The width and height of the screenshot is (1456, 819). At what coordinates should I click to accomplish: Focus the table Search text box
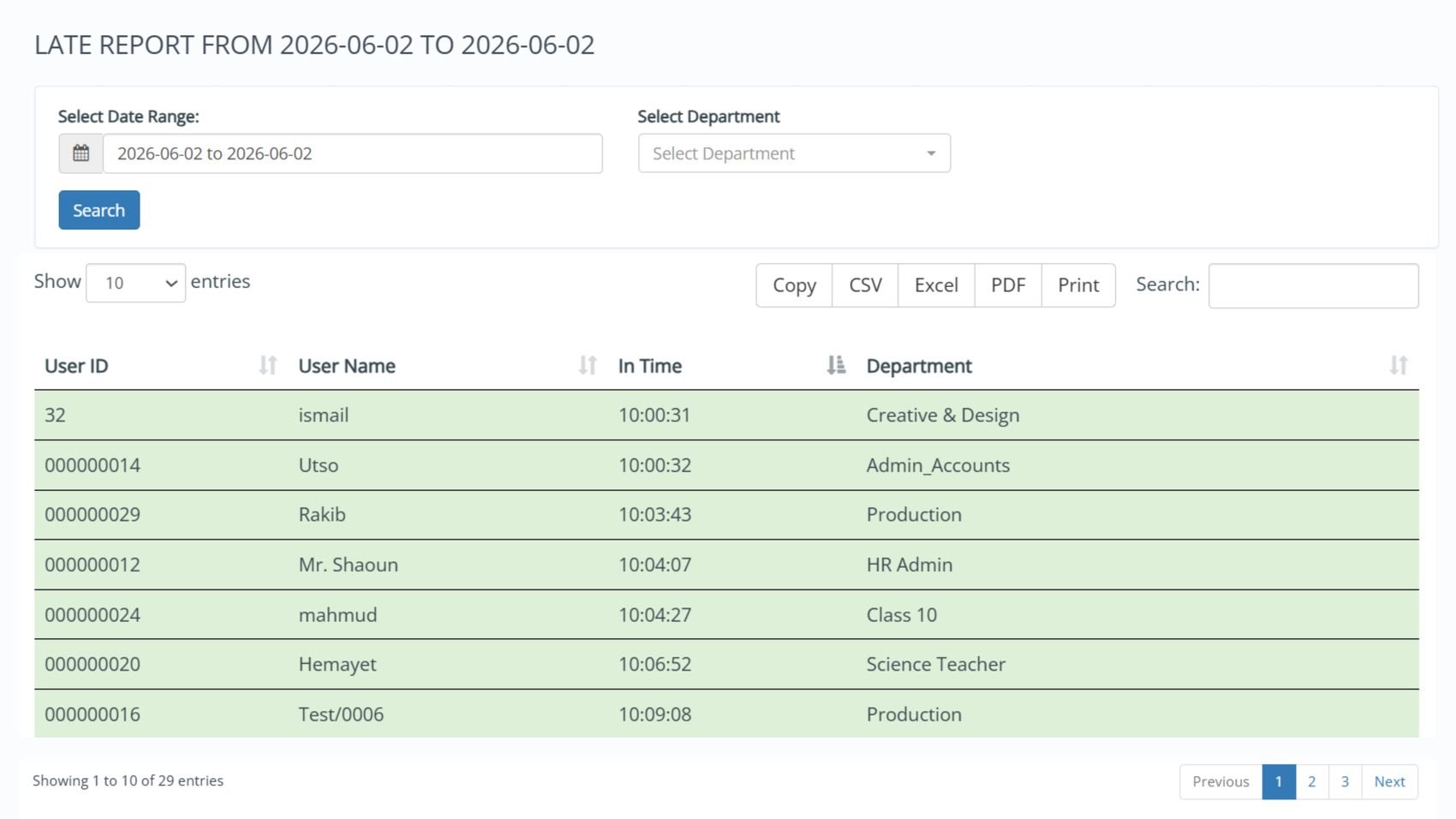pos(1313,285)
